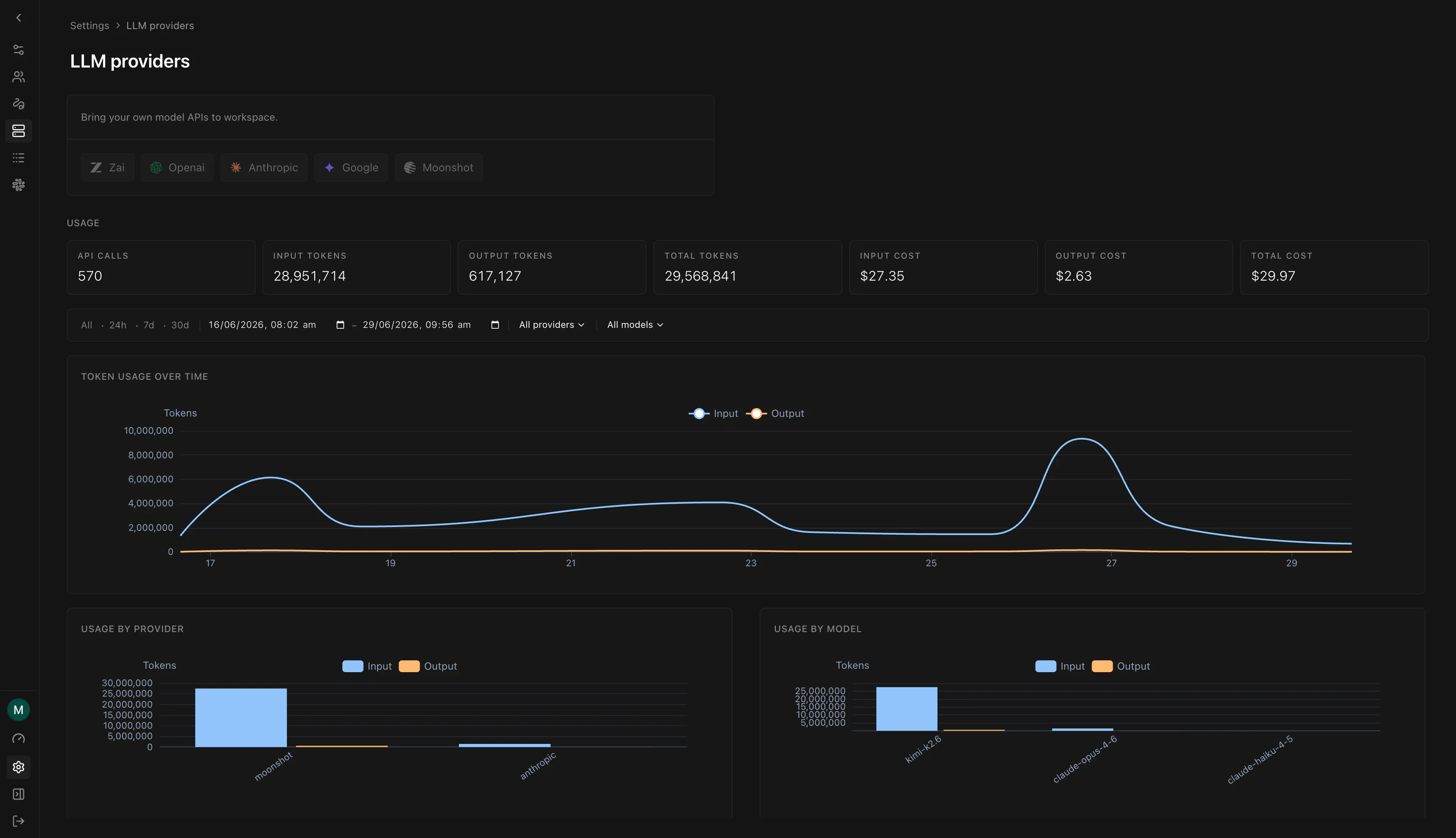Click the Input Cost value $27.35
Image resolution: width=1456 pixels, height=838 pixels.
pyautogui.click(x=882, y=276)
